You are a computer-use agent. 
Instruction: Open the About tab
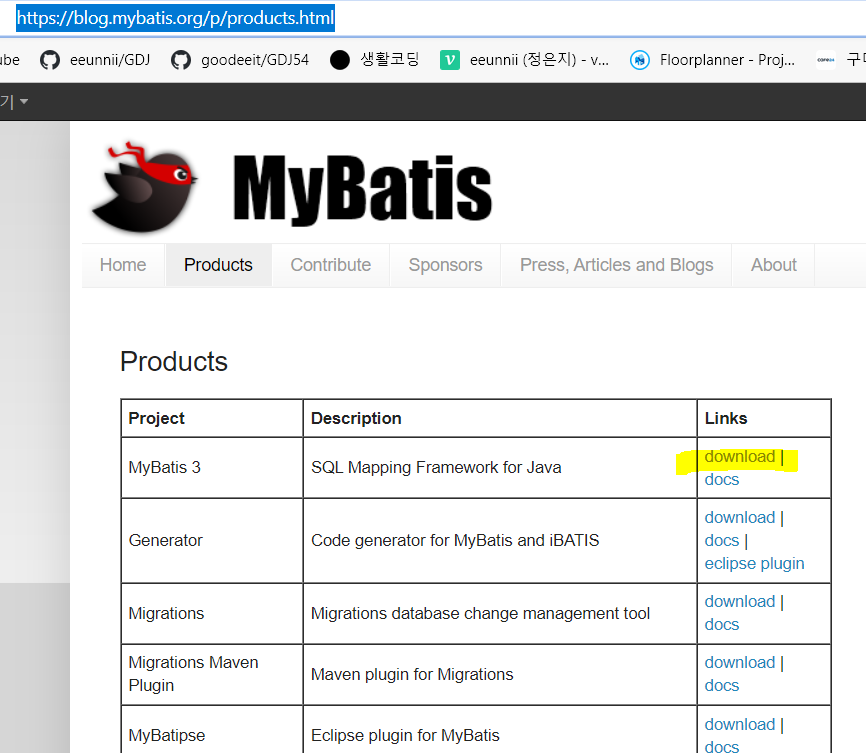tap(773, 265)
